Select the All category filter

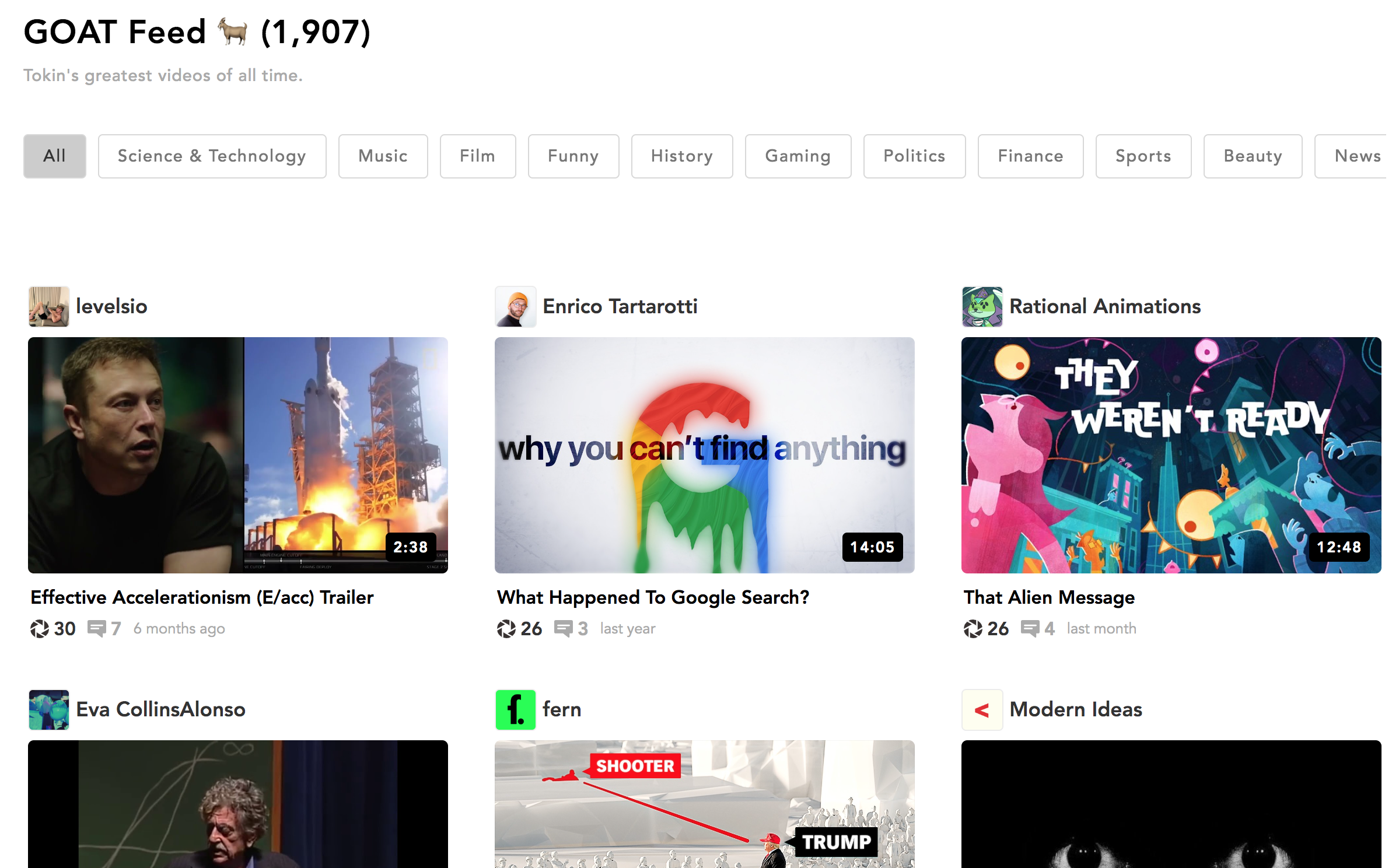[x=55, y=156]
